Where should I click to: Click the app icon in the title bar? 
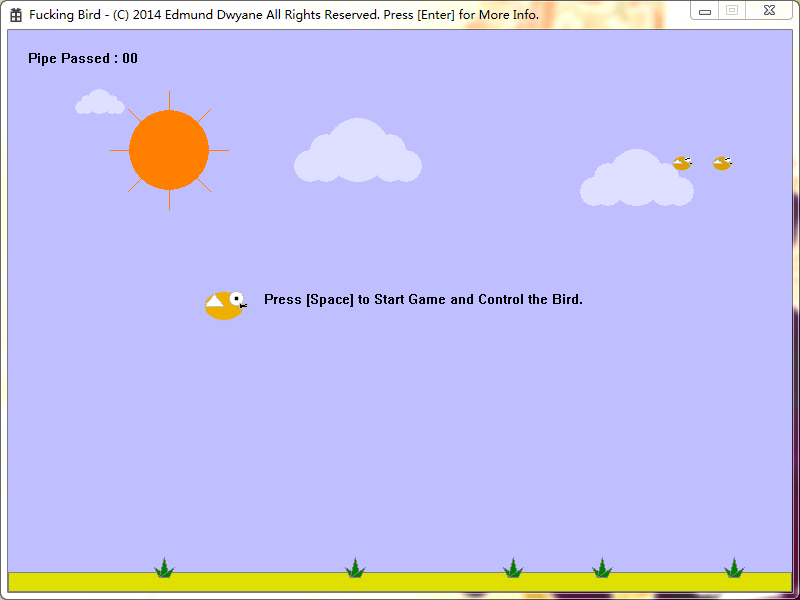[16, 15]
